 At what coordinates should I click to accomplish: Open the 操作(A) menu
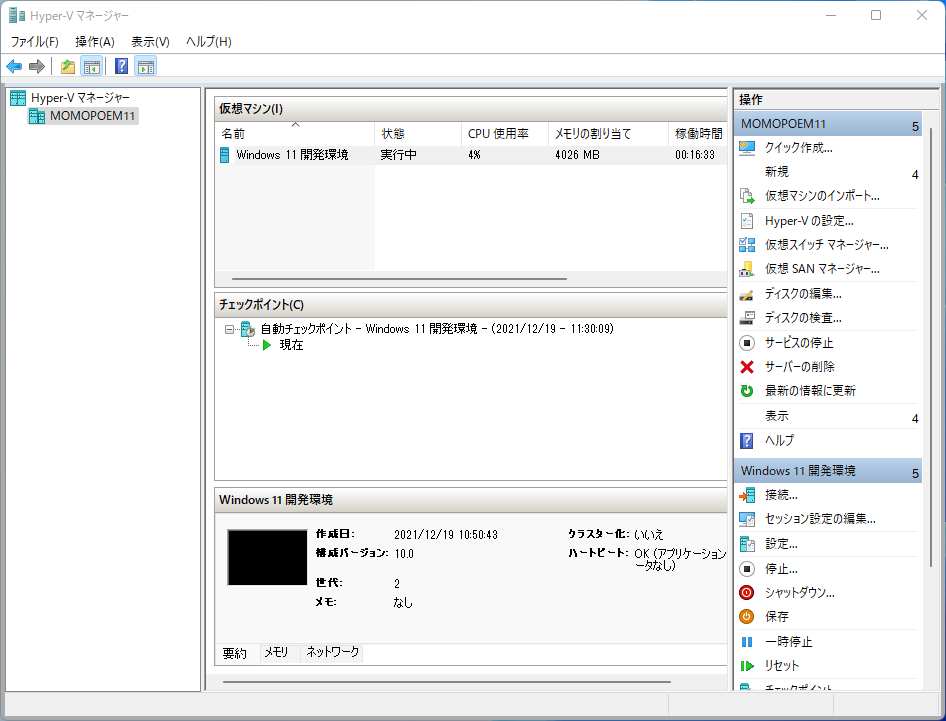coord(95,42)
